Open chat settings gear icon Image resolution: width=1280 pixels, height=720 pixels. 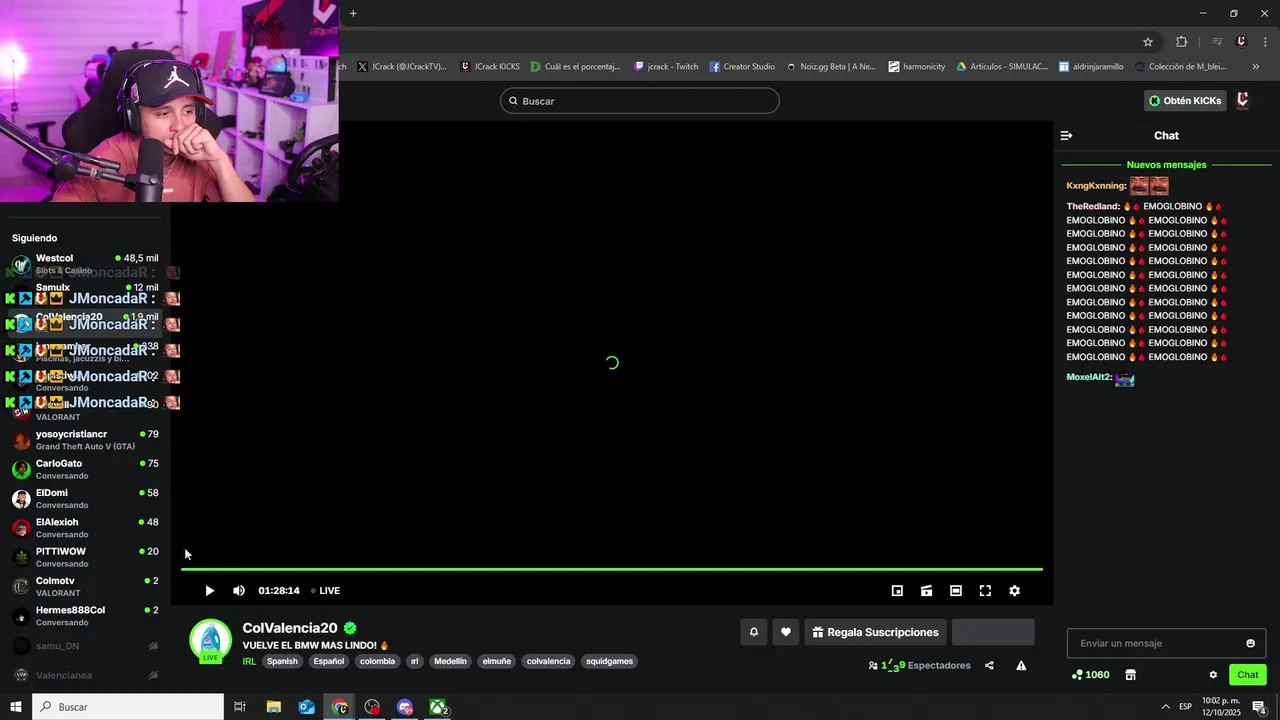(1213, 675)
